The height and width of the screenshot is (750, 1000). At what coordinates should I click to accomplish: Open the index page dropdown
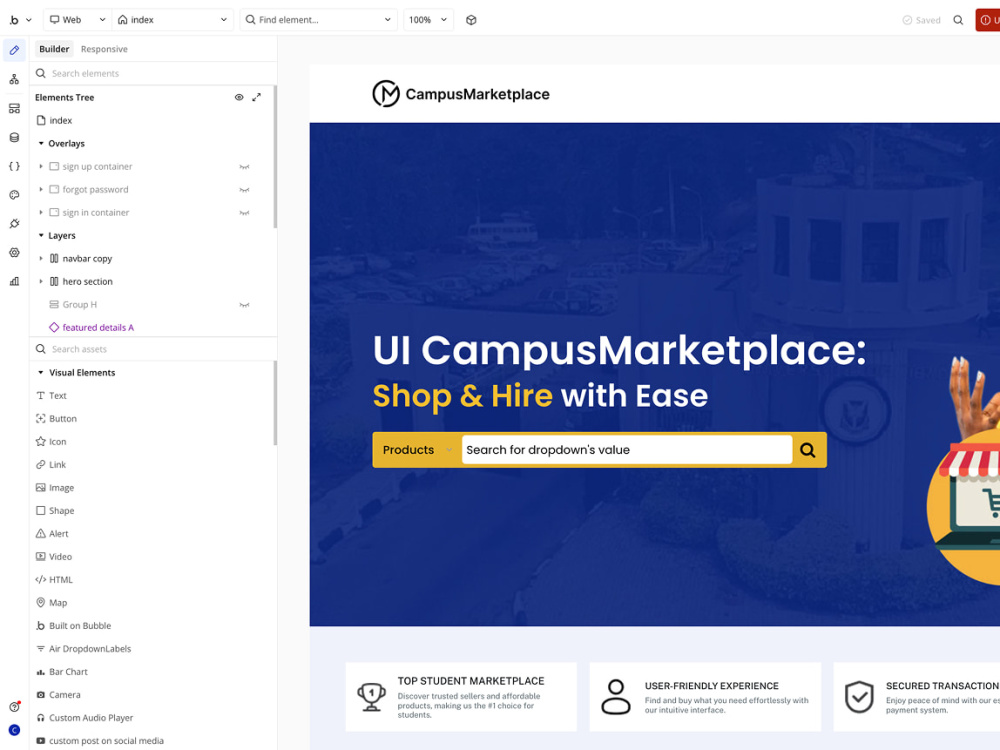(x=173, y=20)
